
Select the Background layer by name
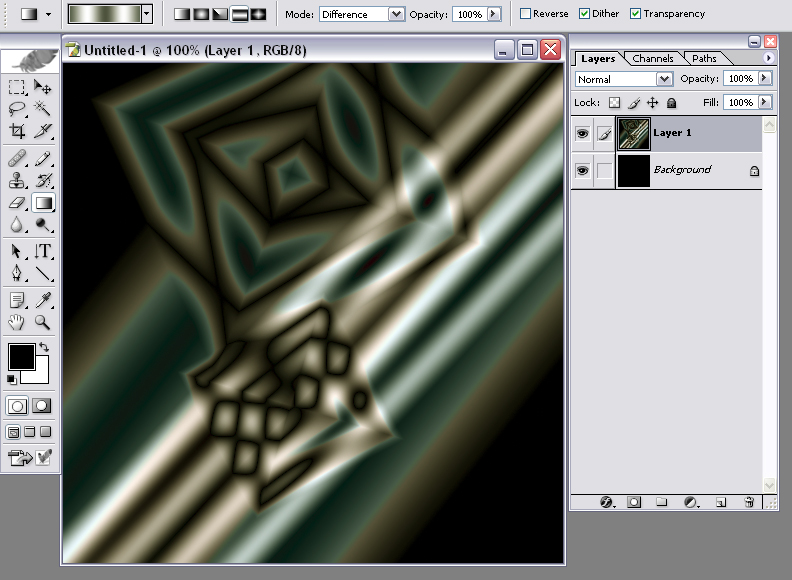pyautogui.click(x=682, y=170)
